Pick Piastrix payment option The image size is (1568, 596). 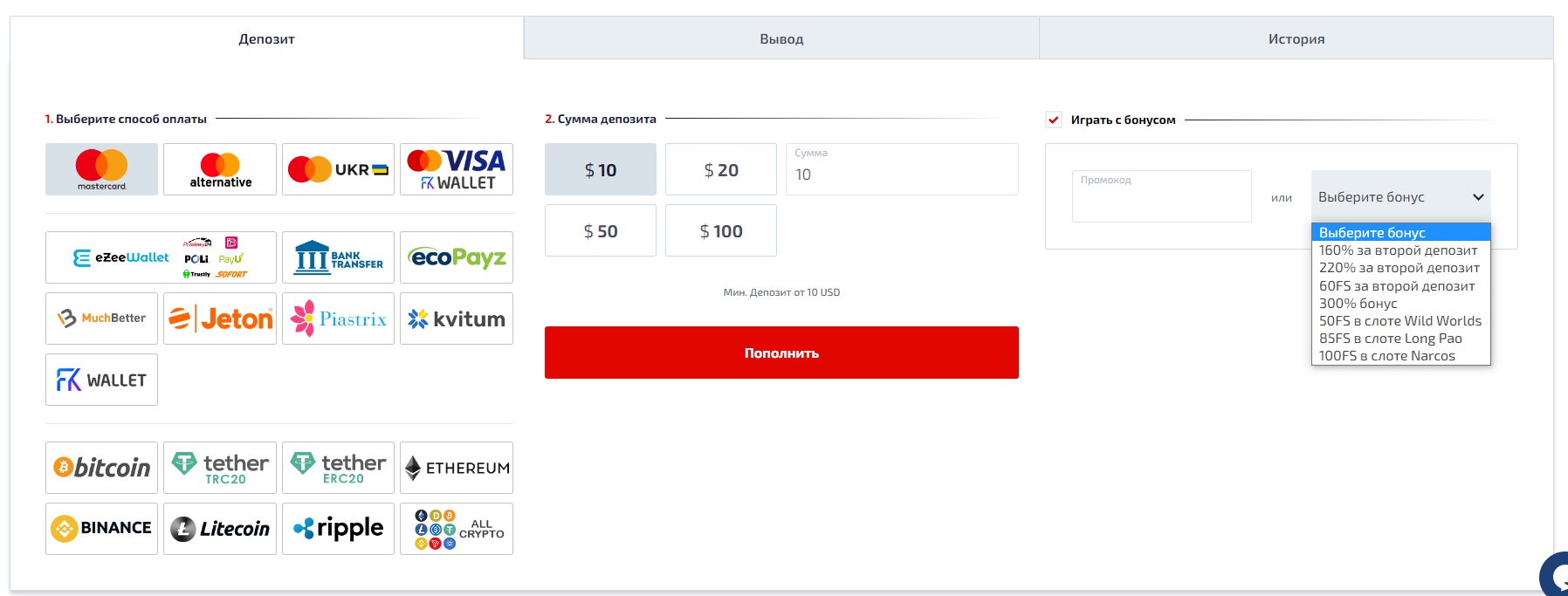(x=338, y=319)
